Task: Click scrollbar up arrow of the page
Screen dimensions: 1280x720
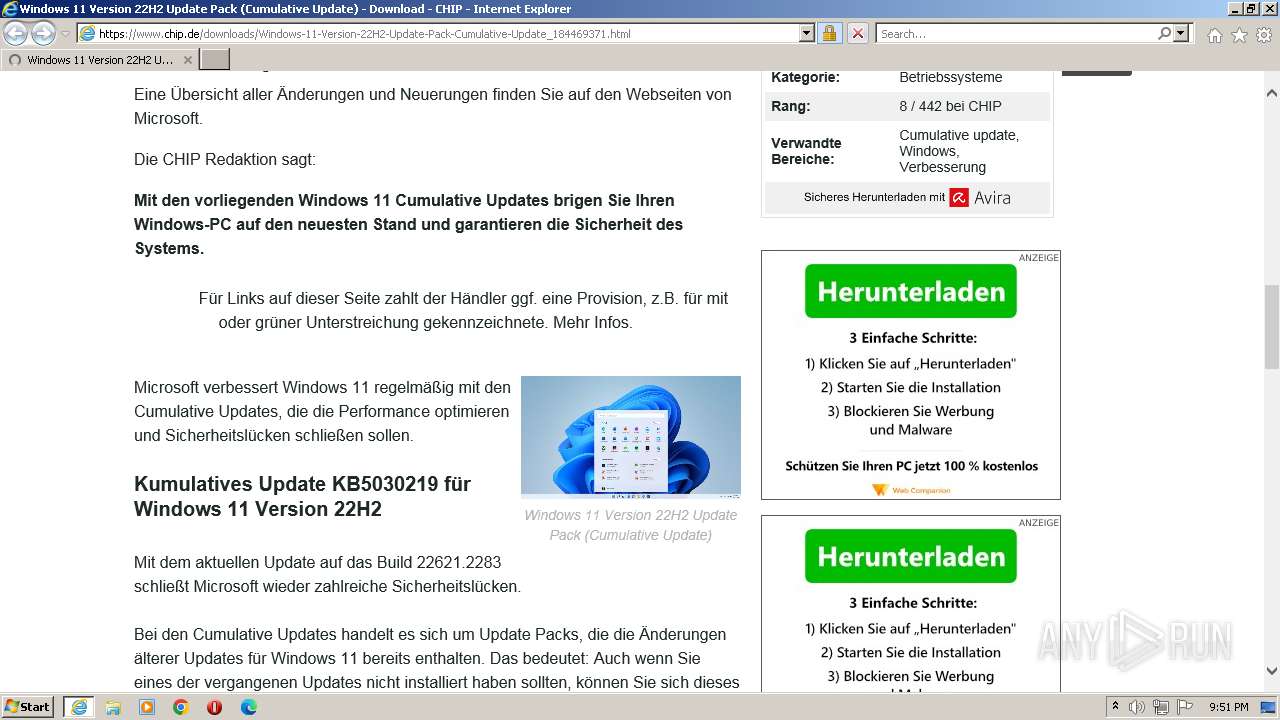Action: 1272,93
